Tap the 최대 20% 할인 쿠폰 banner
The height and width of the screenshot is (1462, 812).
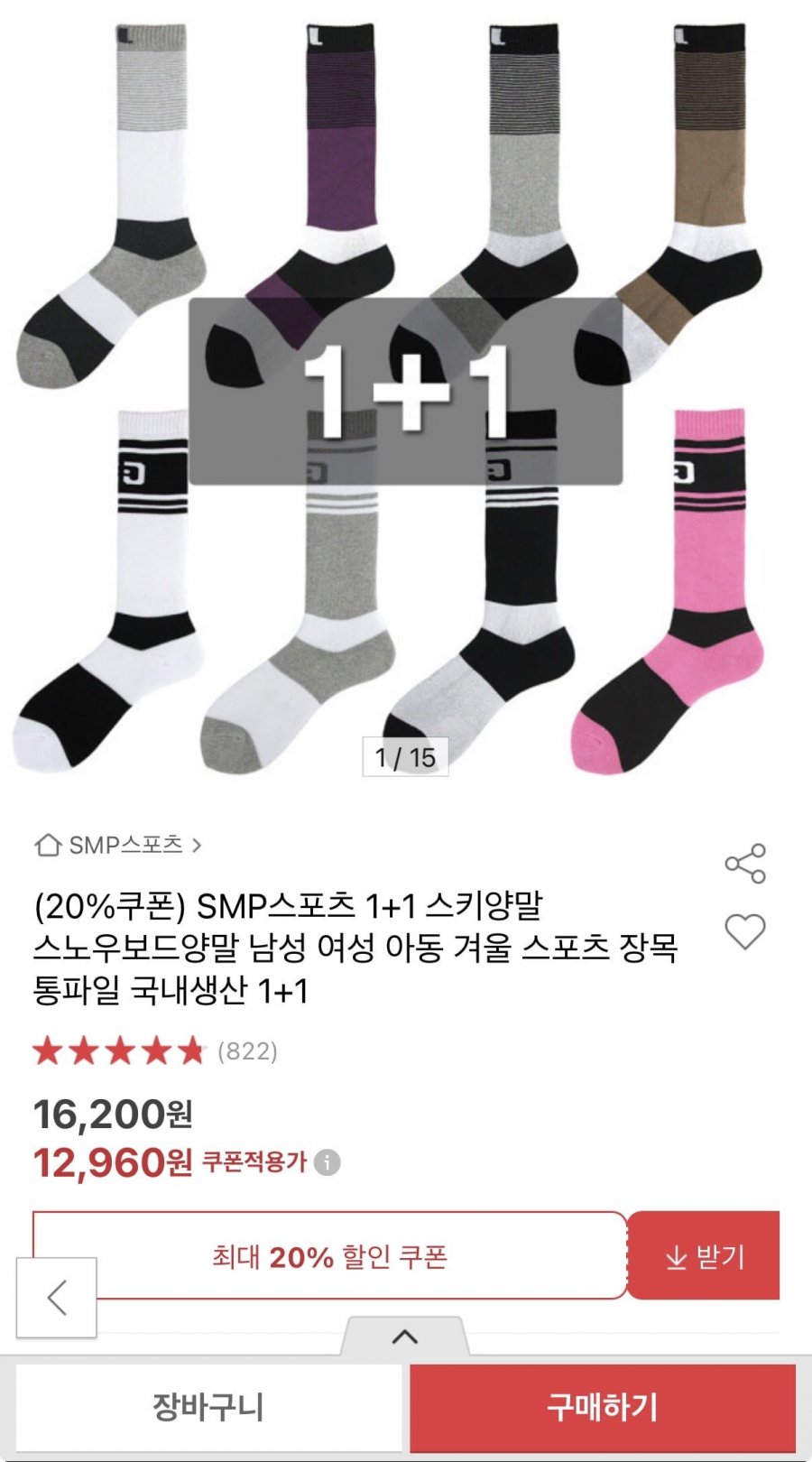coord(329,1256)
